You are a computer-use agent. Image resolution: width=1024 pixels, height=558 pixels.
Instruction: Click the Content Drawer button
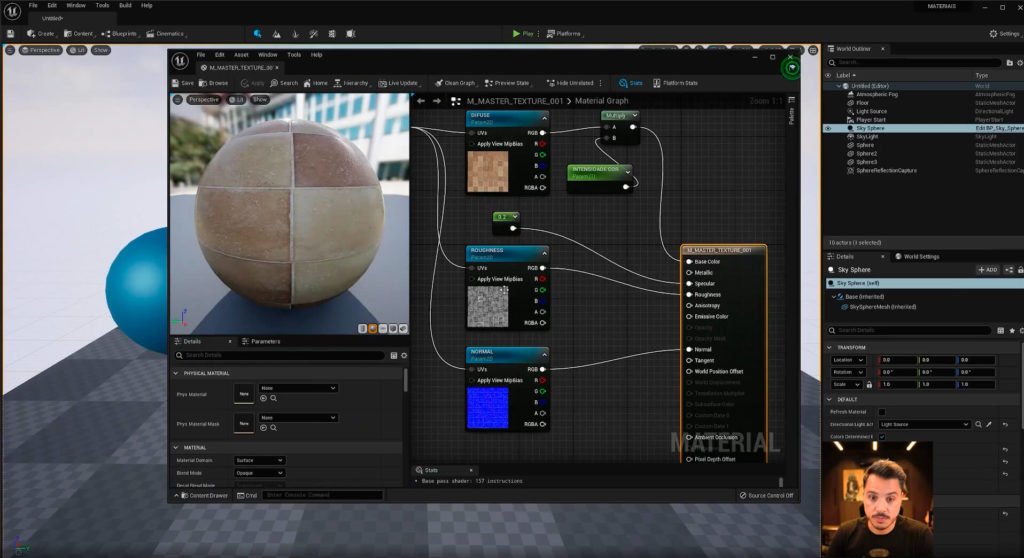(x=203, y=495)
